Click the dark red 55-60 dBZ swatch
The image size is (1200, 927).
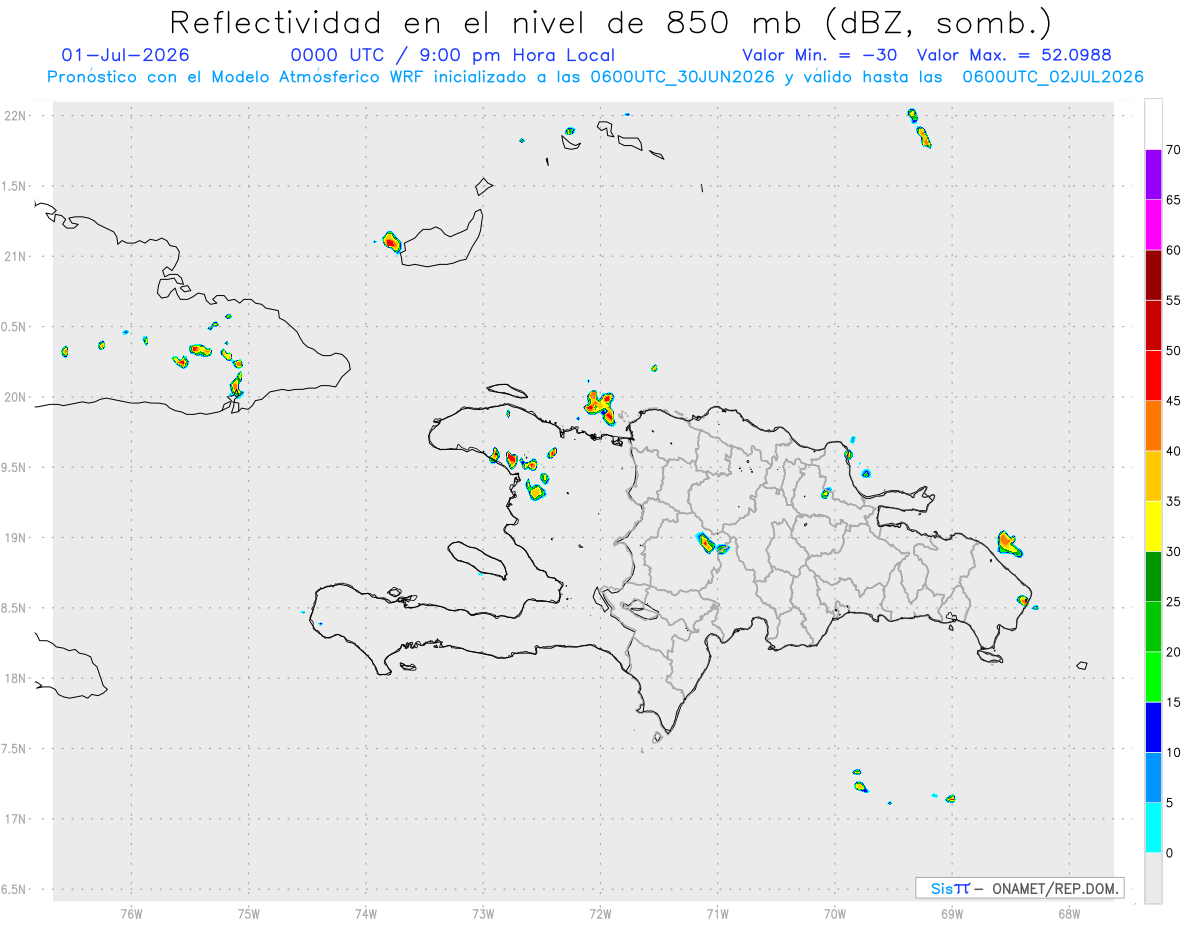coord(1153,275)
